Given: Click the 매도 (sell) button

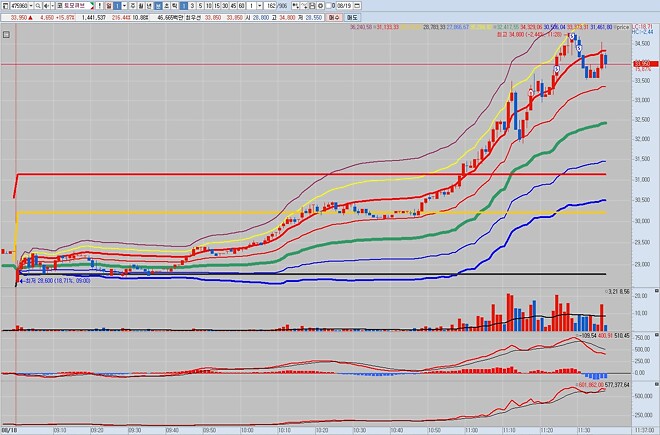Looking at the screenshot, I should [x=351, y=18].
